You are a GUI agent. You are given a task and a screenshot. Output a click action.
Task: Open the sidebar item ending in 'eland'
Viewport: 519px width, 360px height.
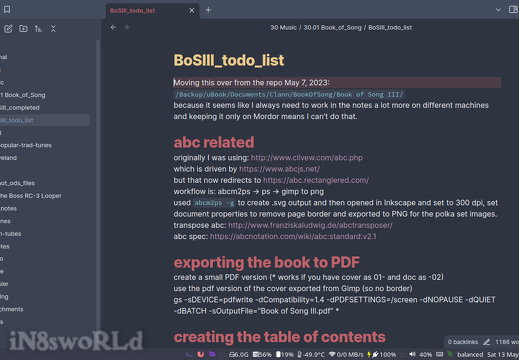tap(8, 158)
